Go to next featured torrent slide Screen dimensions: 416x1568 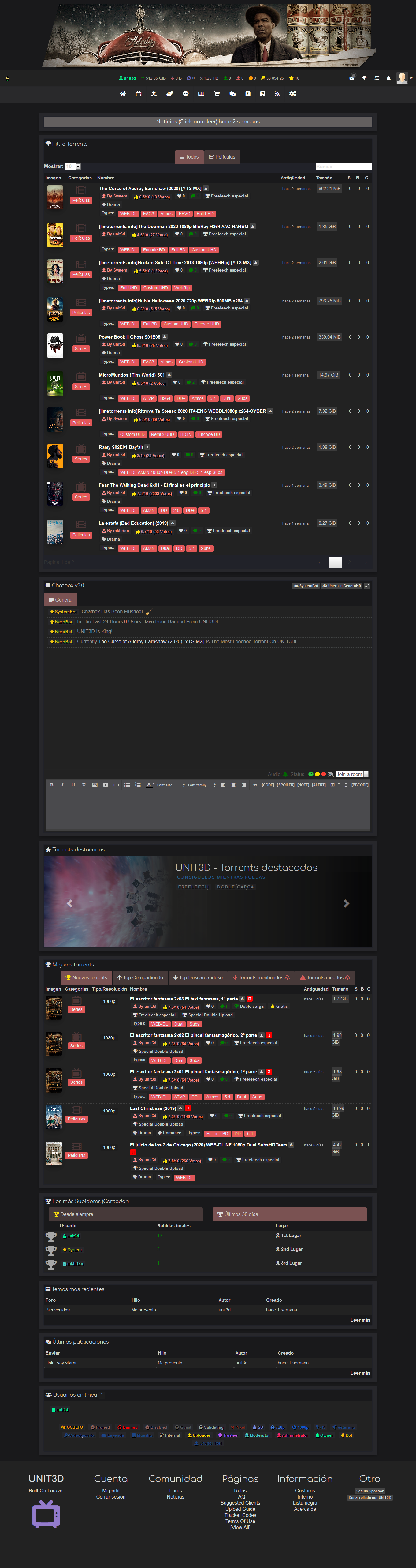click(346, 903)
